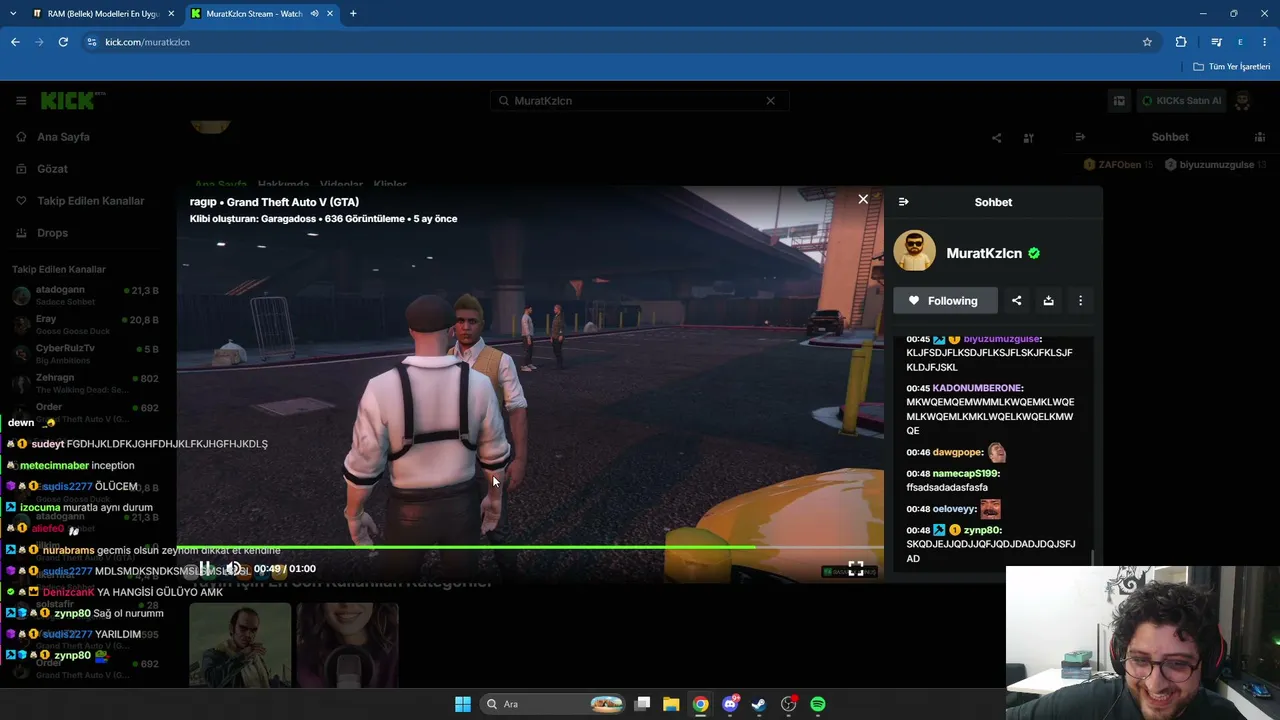Open the Kick store icon in header

(1119, 101)
